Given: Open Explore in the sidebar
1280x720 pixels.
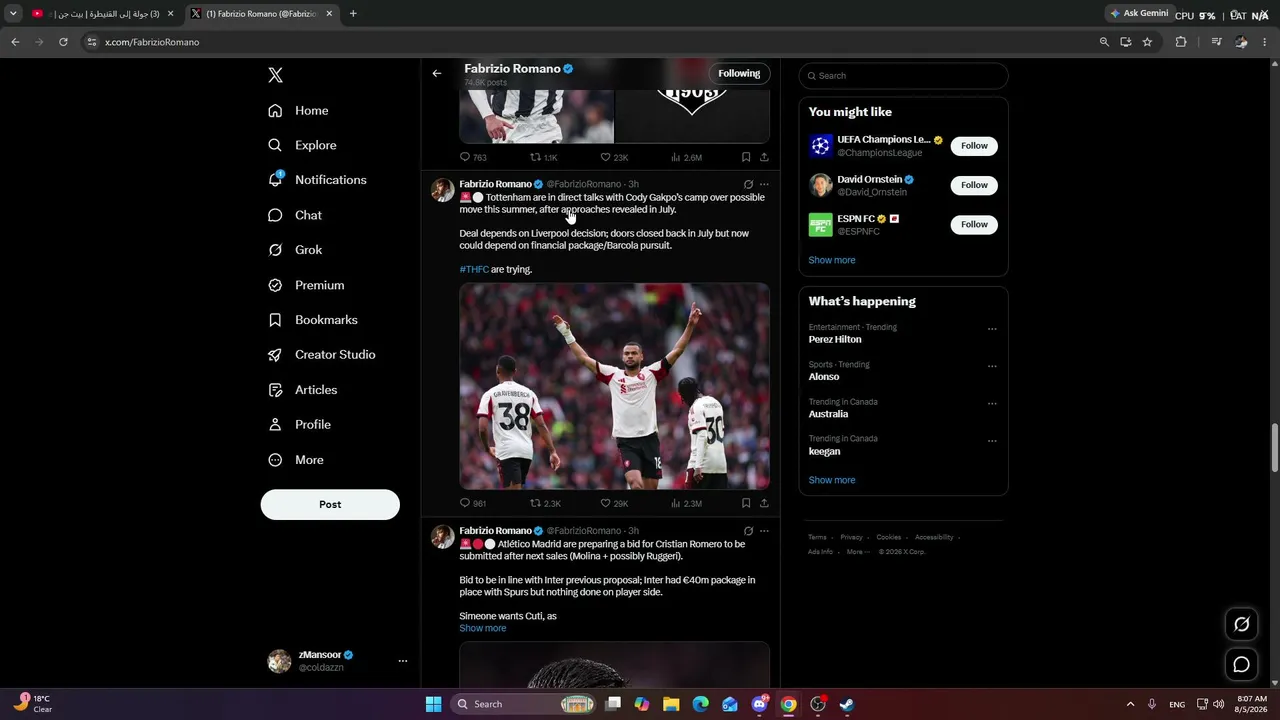Looking at the screenshot, I should click(x=303, y=145).
